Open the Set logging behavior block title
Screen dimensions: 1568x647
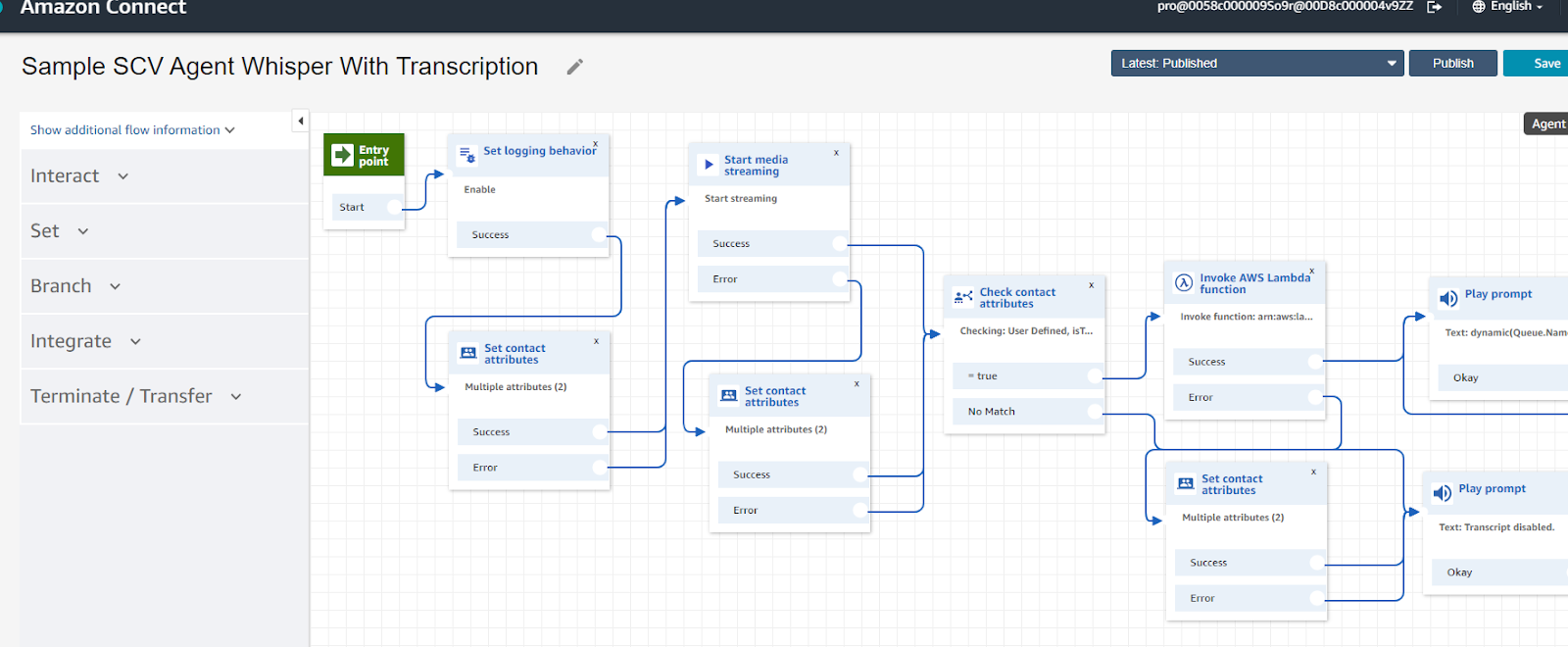pyautogui.click(x=539, y=151)
